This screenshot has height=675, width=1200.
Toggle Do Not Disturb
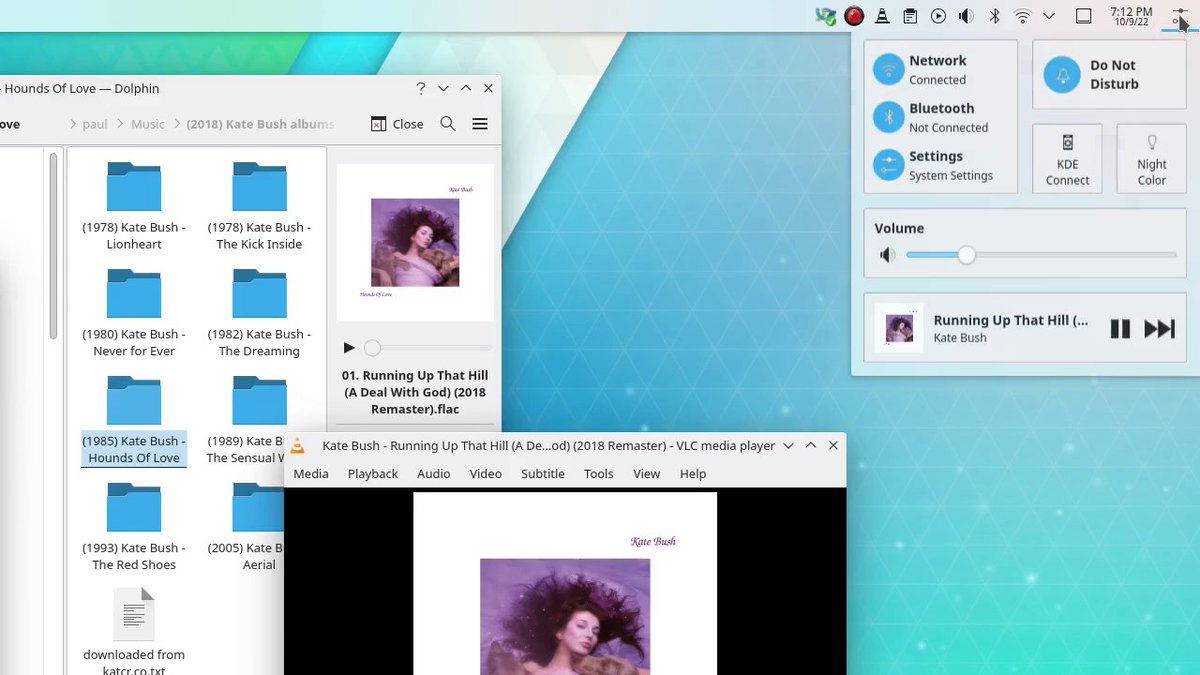(x=1108, y=75)
